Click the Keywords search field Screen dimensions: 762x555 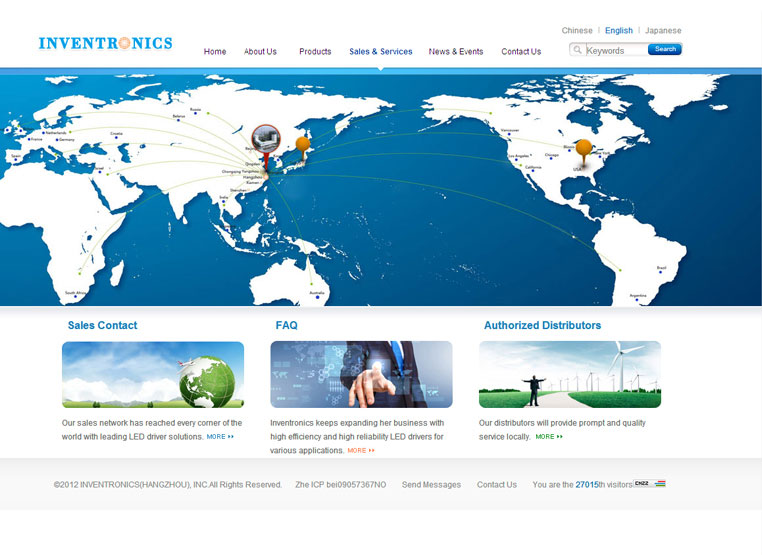coord(613,50)
